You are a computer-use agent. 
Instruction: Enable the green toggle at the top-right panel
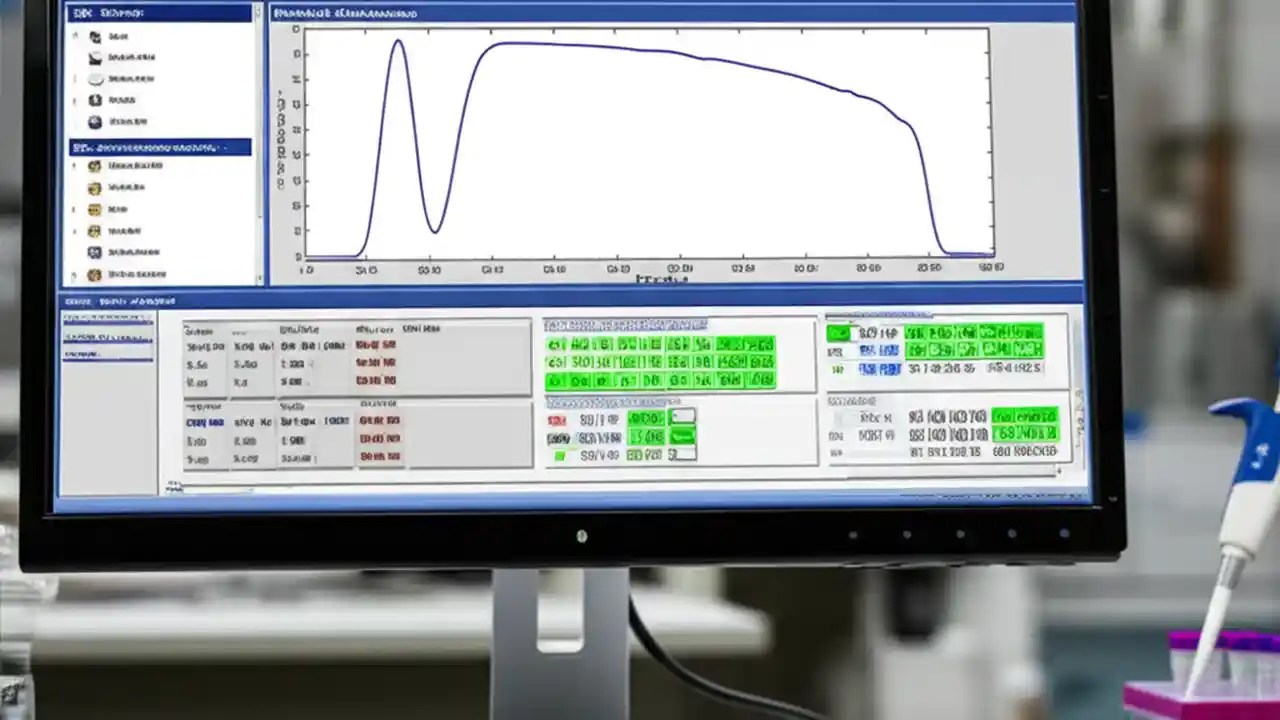click(x=840, y=332)
